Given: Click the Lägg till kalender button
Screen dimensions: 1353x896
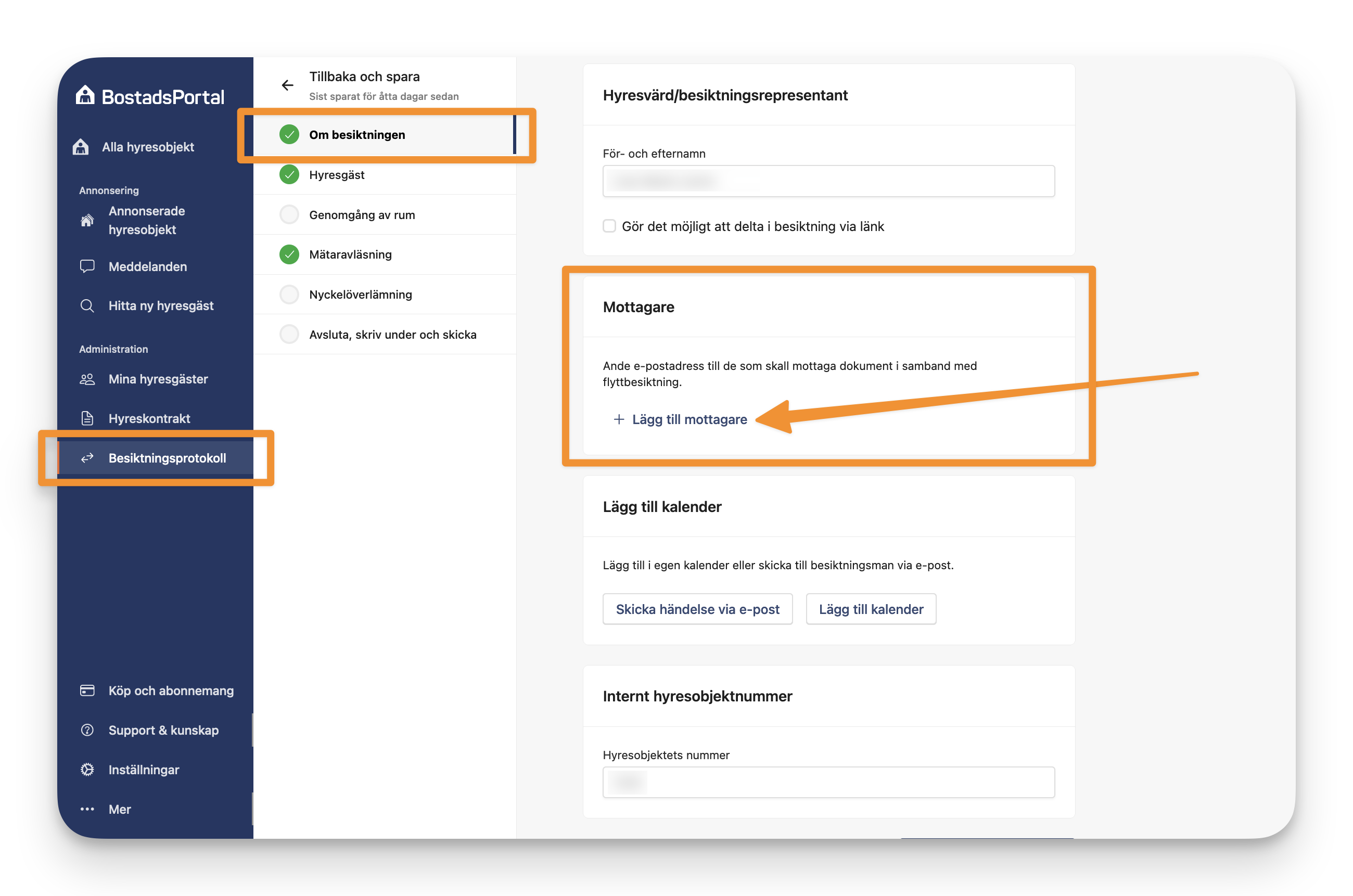Looking at the screenshot, I should coord(871,609).
